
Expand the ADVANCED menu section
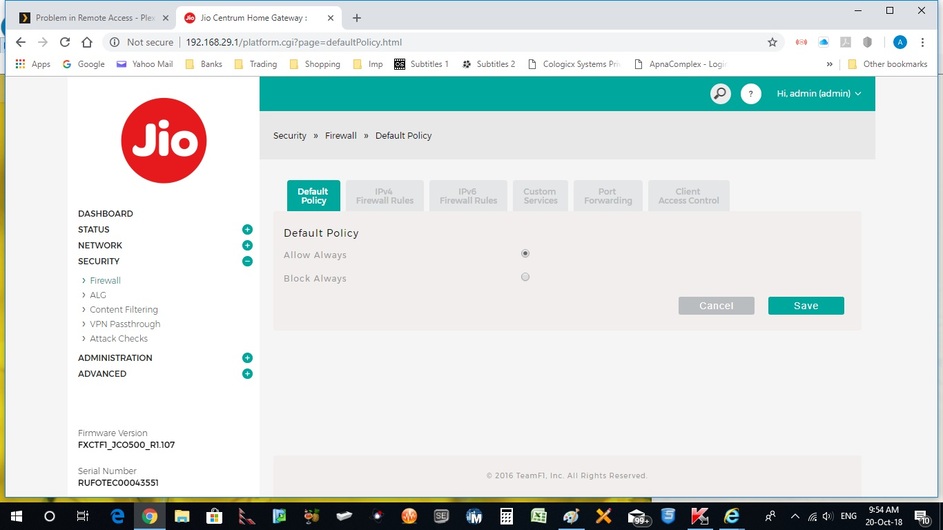[247, 374]
